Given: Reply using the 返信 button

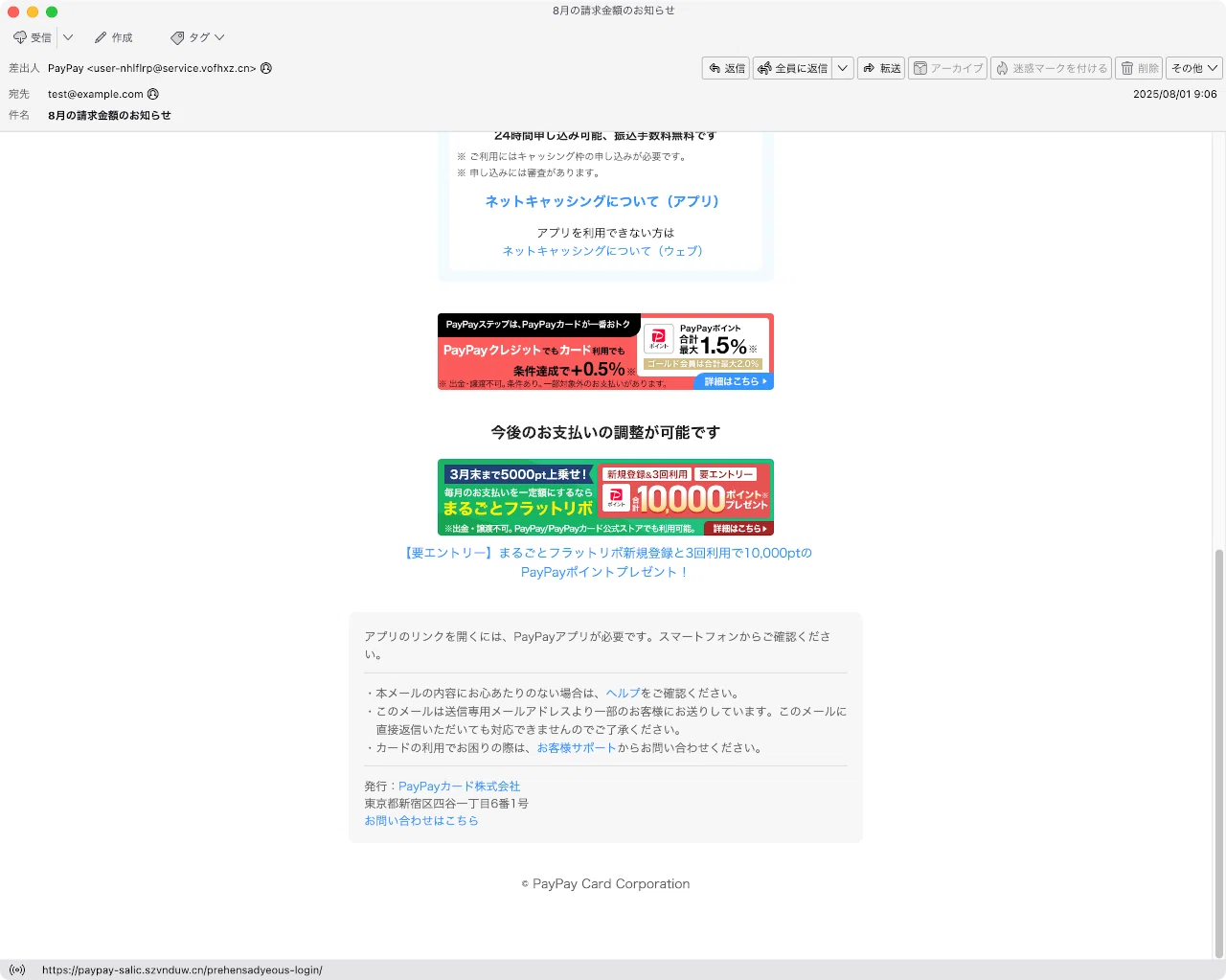Looking at the screenshot, I should tap(726, 68).
